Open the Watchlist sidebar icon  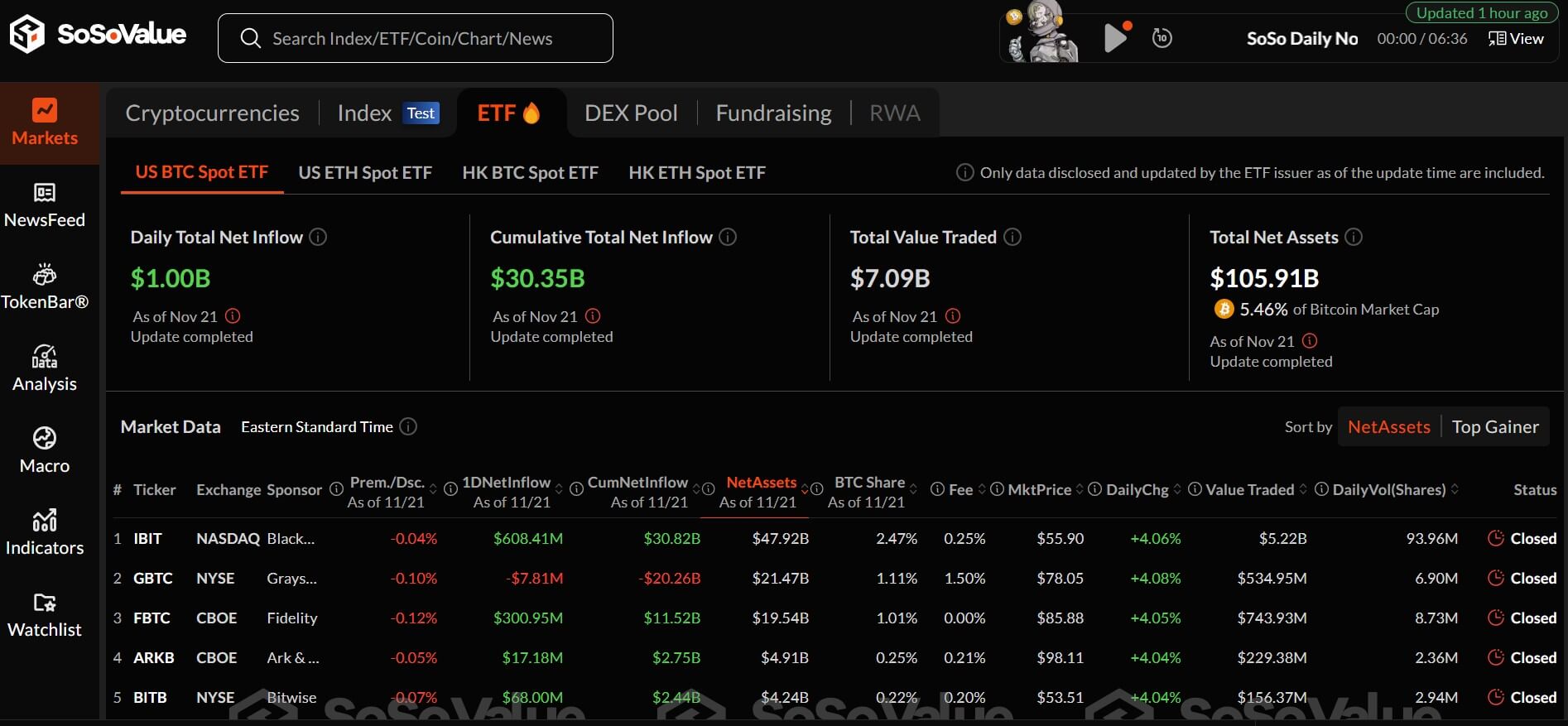point(45,603)
